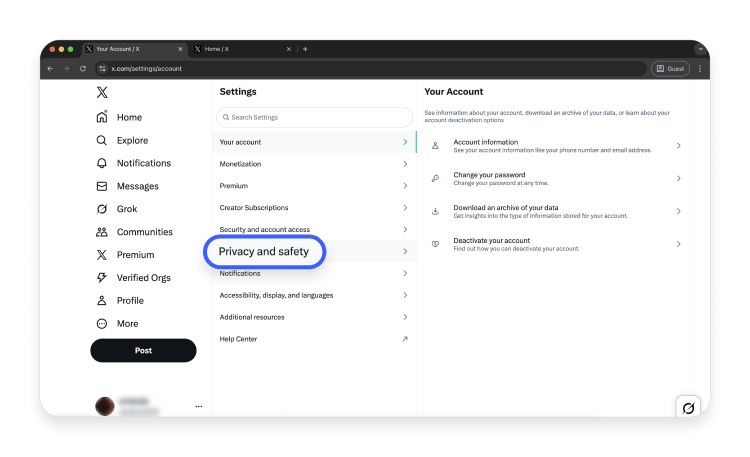Expand the Additional resources chevron
Viewport: 750px width, 457px height.
click(405, 317)
